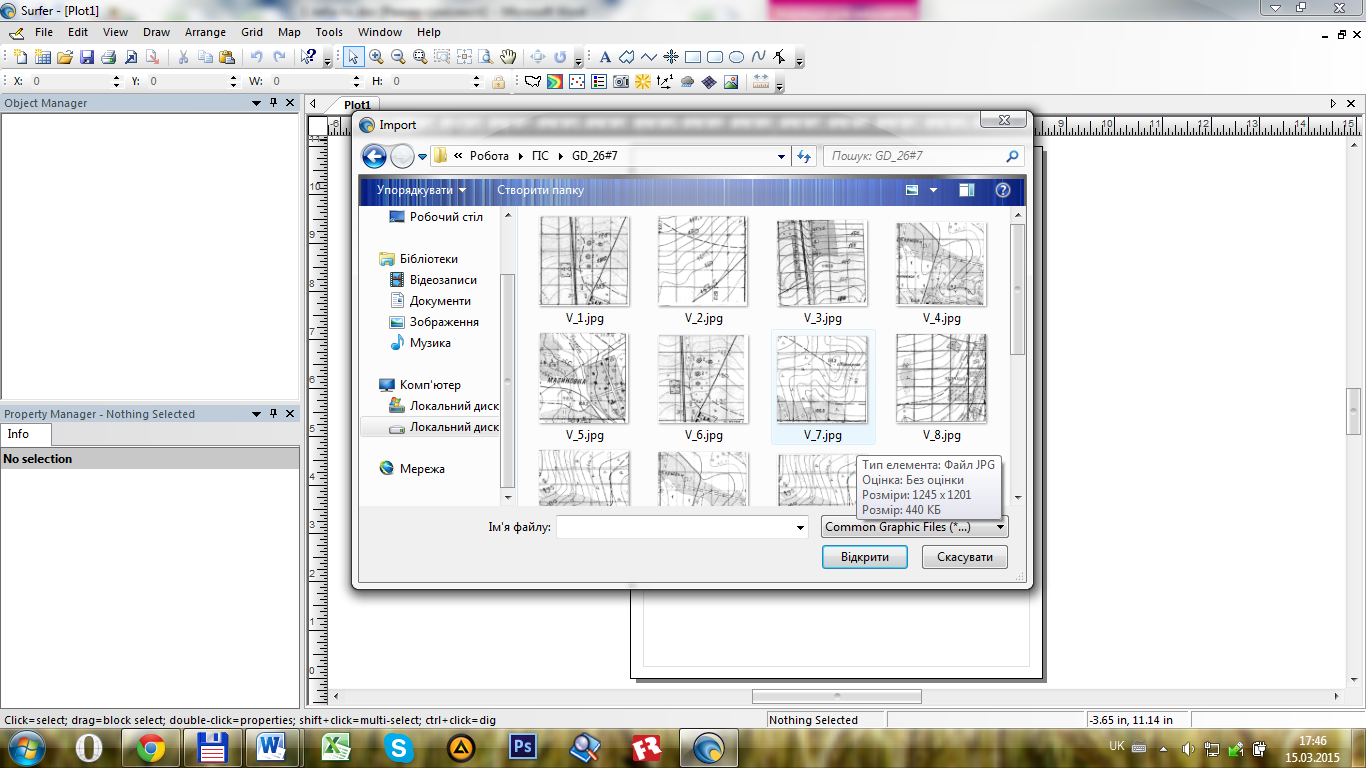The height and width of the screenshot is (768, 1366).
Task: Open the view options dropdown arrow
Action: tap(934, 190)
